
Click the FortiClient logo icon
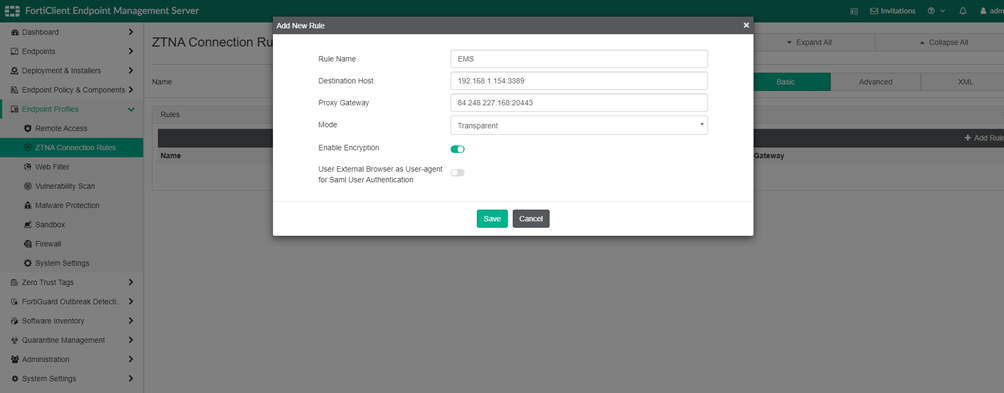click(12, 11)
